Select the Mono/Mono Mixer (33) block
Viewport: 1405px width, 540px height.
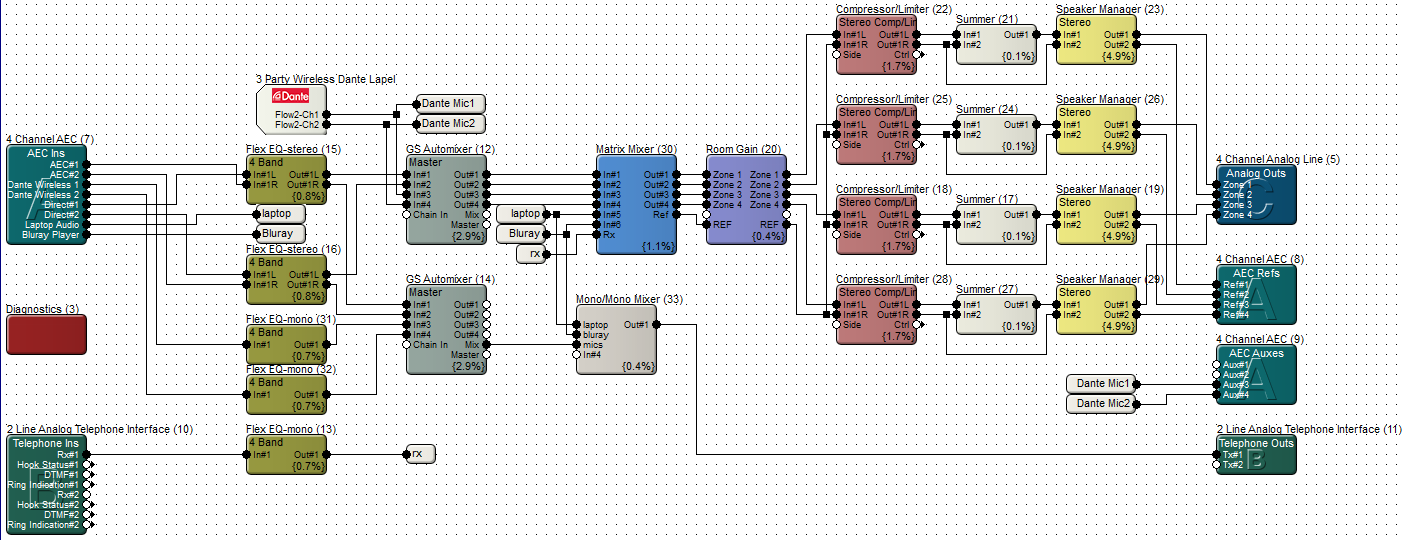[x=616, y=339]
